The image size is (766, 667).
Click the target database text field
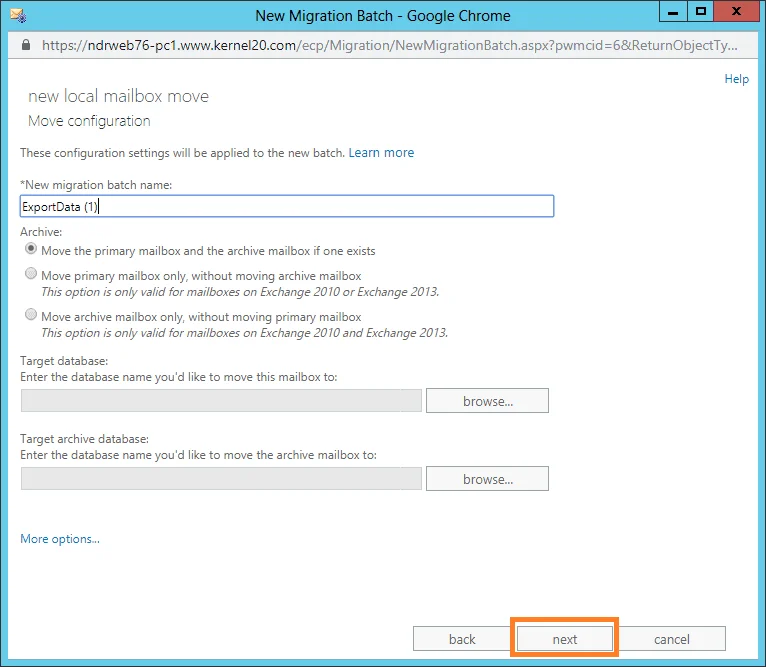(x=221, y=401)
